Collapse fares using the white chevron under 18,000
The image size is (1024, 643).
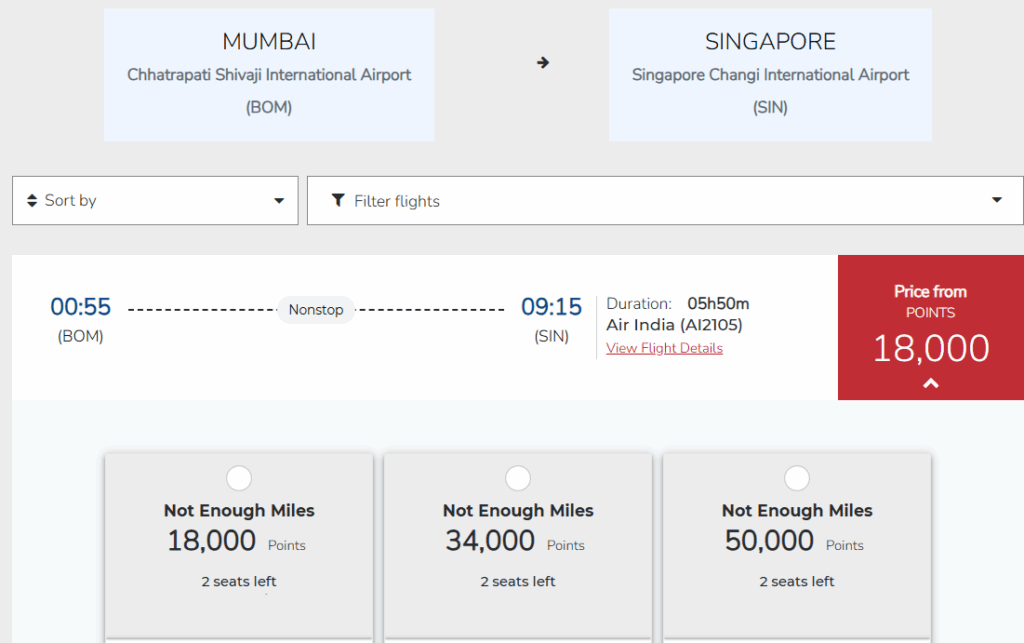tap(930, 383)
